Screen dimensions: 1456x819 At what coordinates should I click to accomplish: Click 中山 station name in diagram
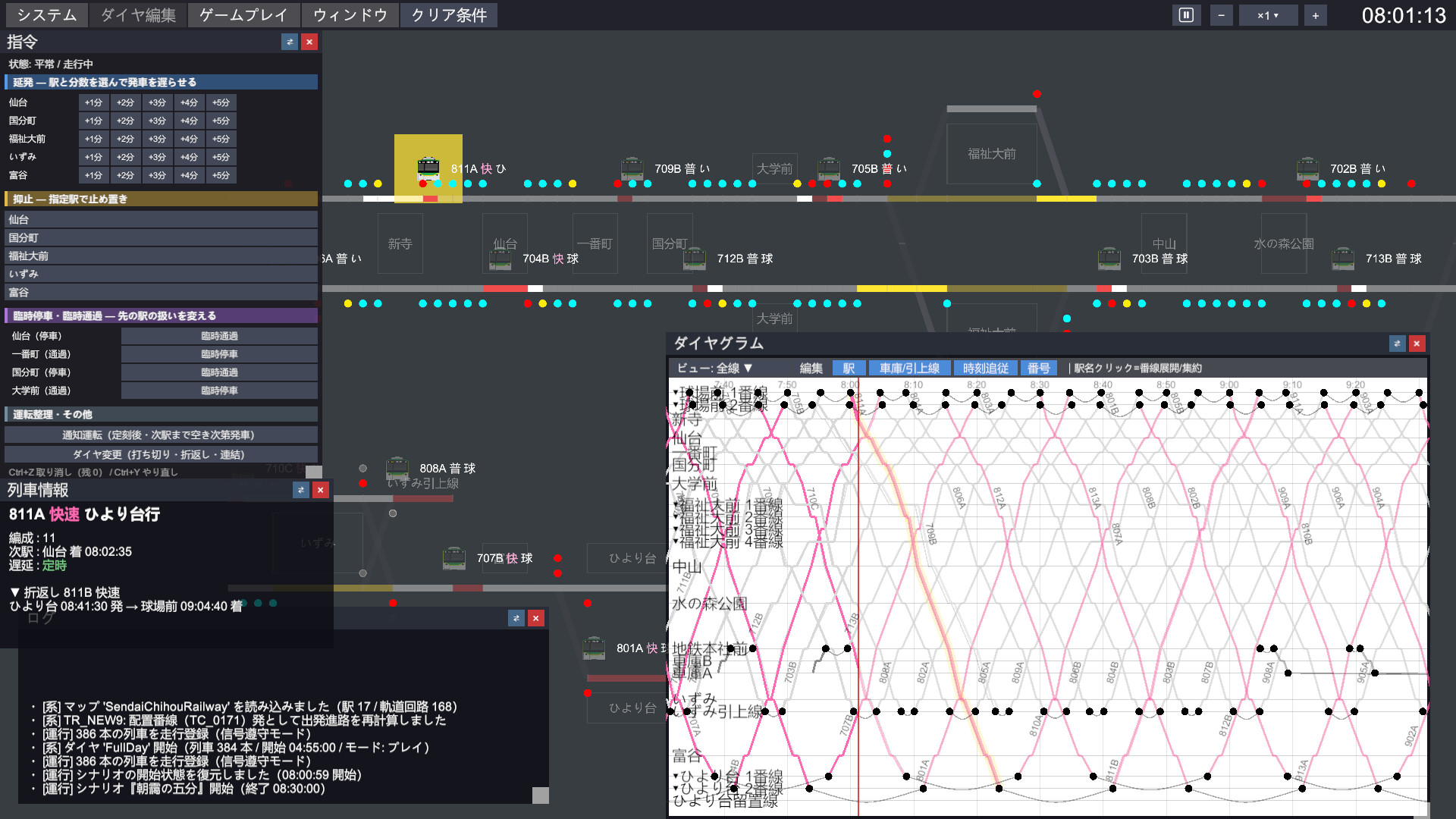[x=687, y=566]
